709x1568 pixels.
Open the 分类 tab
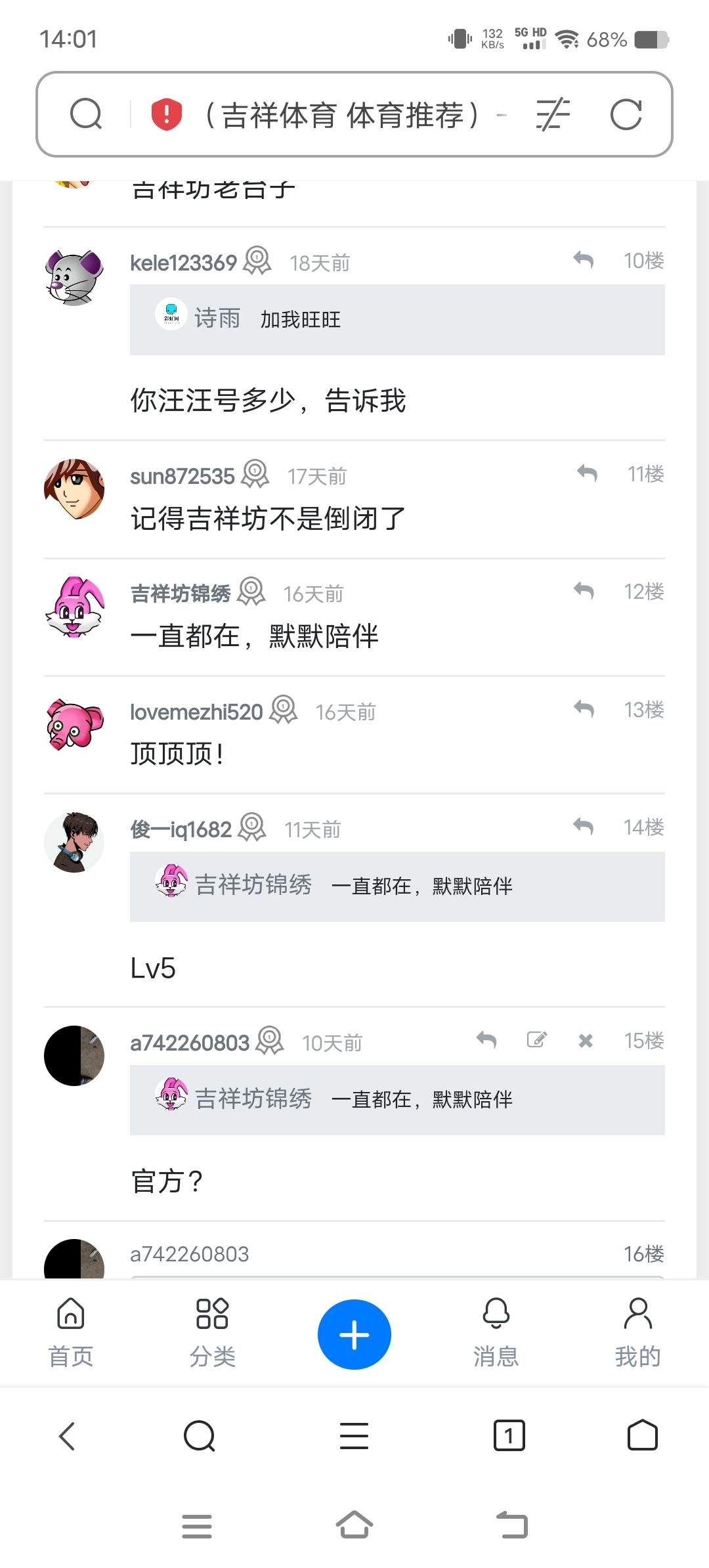213,1333
